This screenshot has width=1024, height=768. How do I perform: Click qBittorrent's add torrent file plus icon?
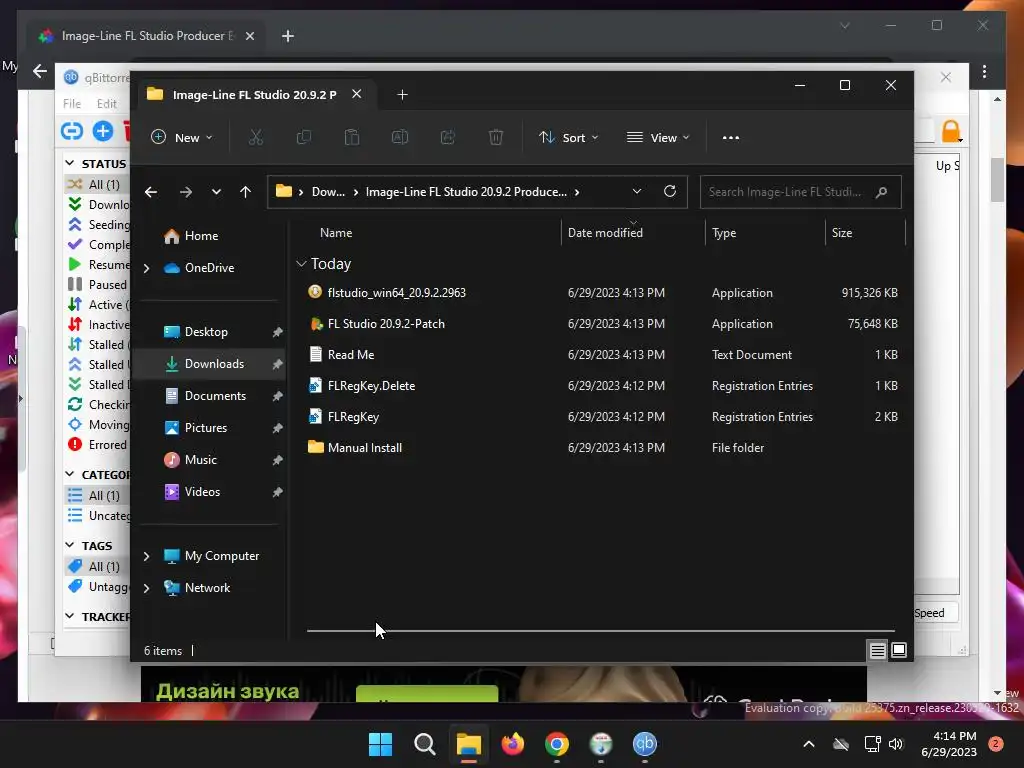pos(103,131)
